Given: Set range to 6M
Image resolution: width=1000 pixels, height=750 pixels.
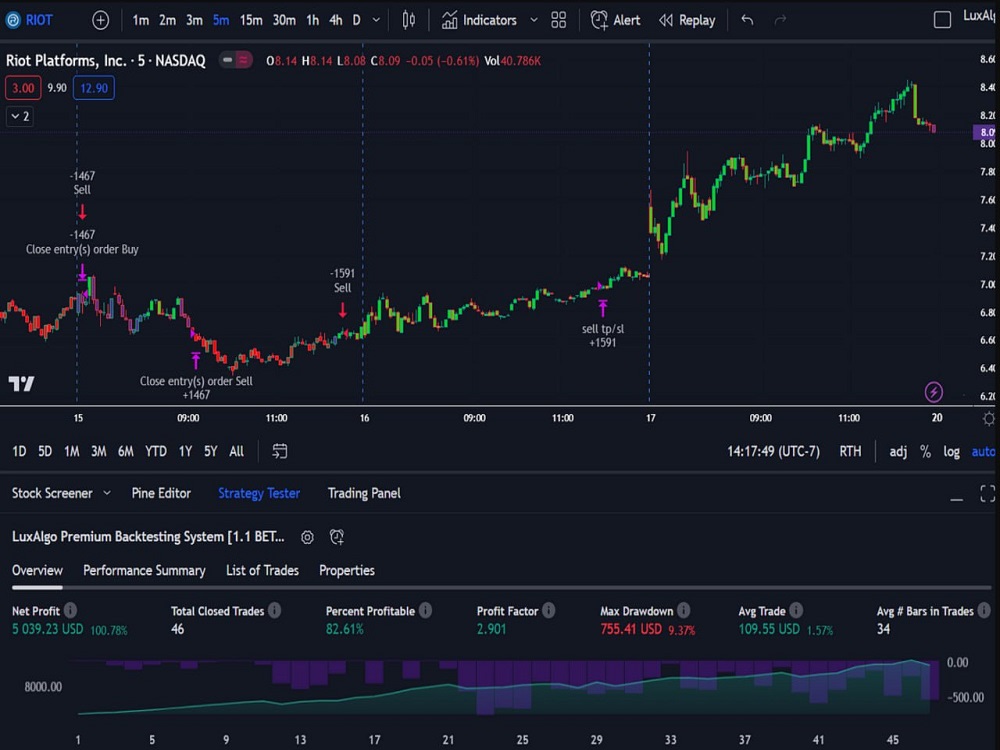Looking at the screenshot, I should click(x=126, y=452).
